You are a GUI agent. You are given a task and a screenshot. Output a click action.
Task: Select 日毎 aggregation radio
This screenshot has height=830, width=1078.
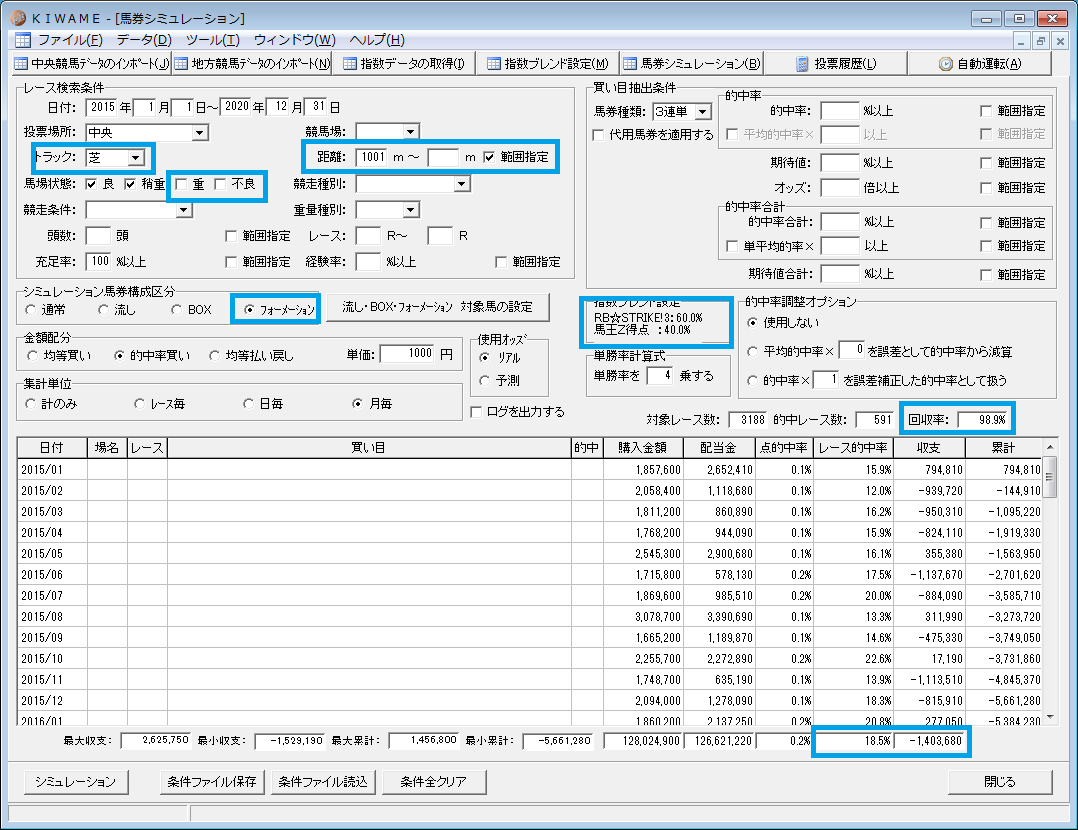click(248, 404)
